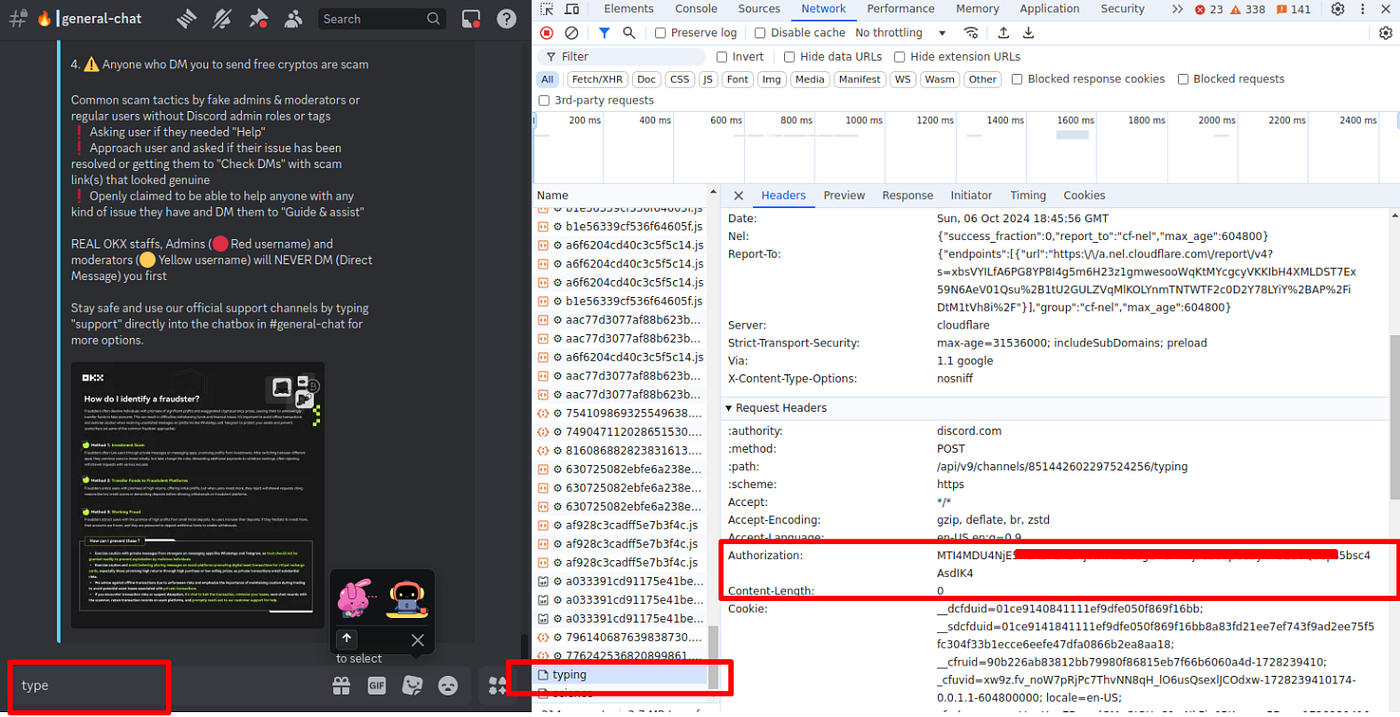Close the sticker suggestion popup
This screenshot has height=717, width=1400.
point(418,640)
